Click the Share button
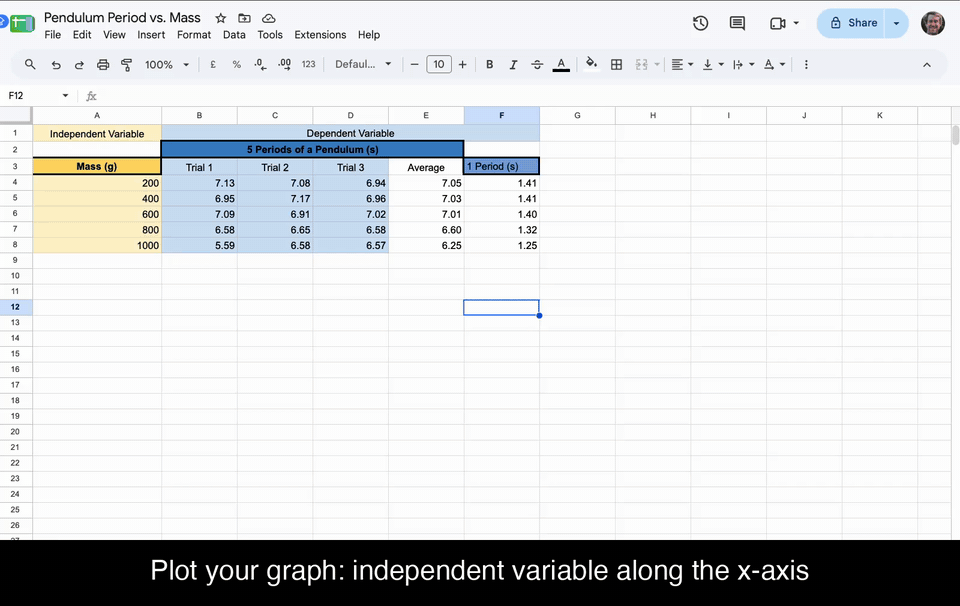 pyautogui.click(x=853, y=23)
